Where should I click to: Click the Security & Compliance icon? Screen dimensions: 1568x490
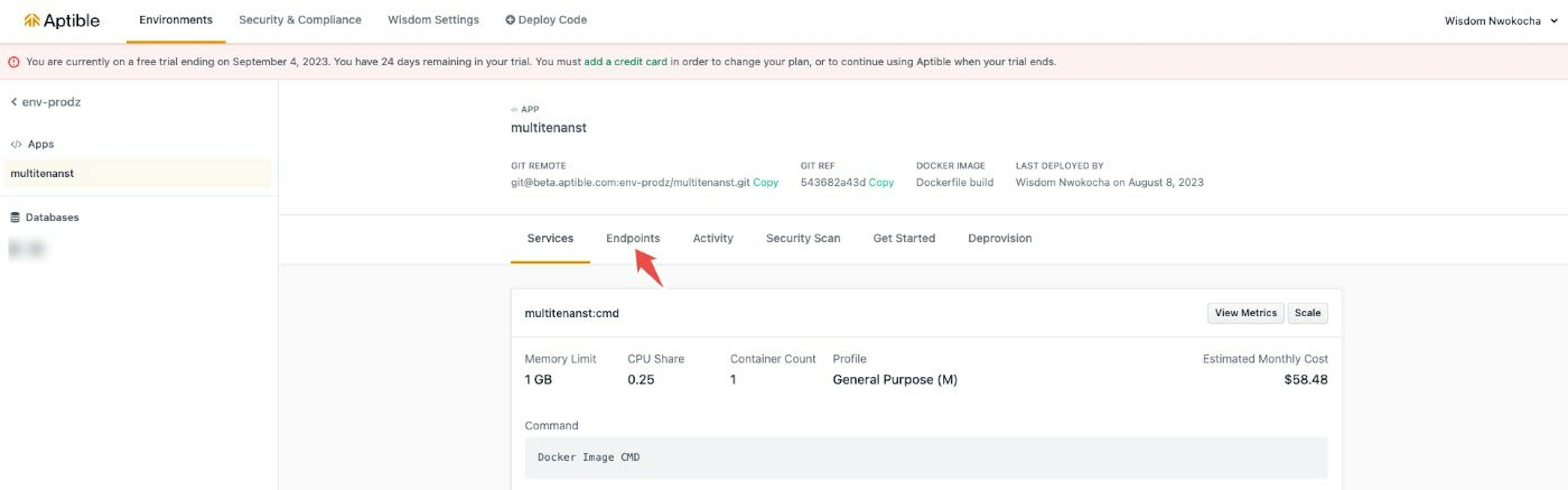click(x=300, y=19)
